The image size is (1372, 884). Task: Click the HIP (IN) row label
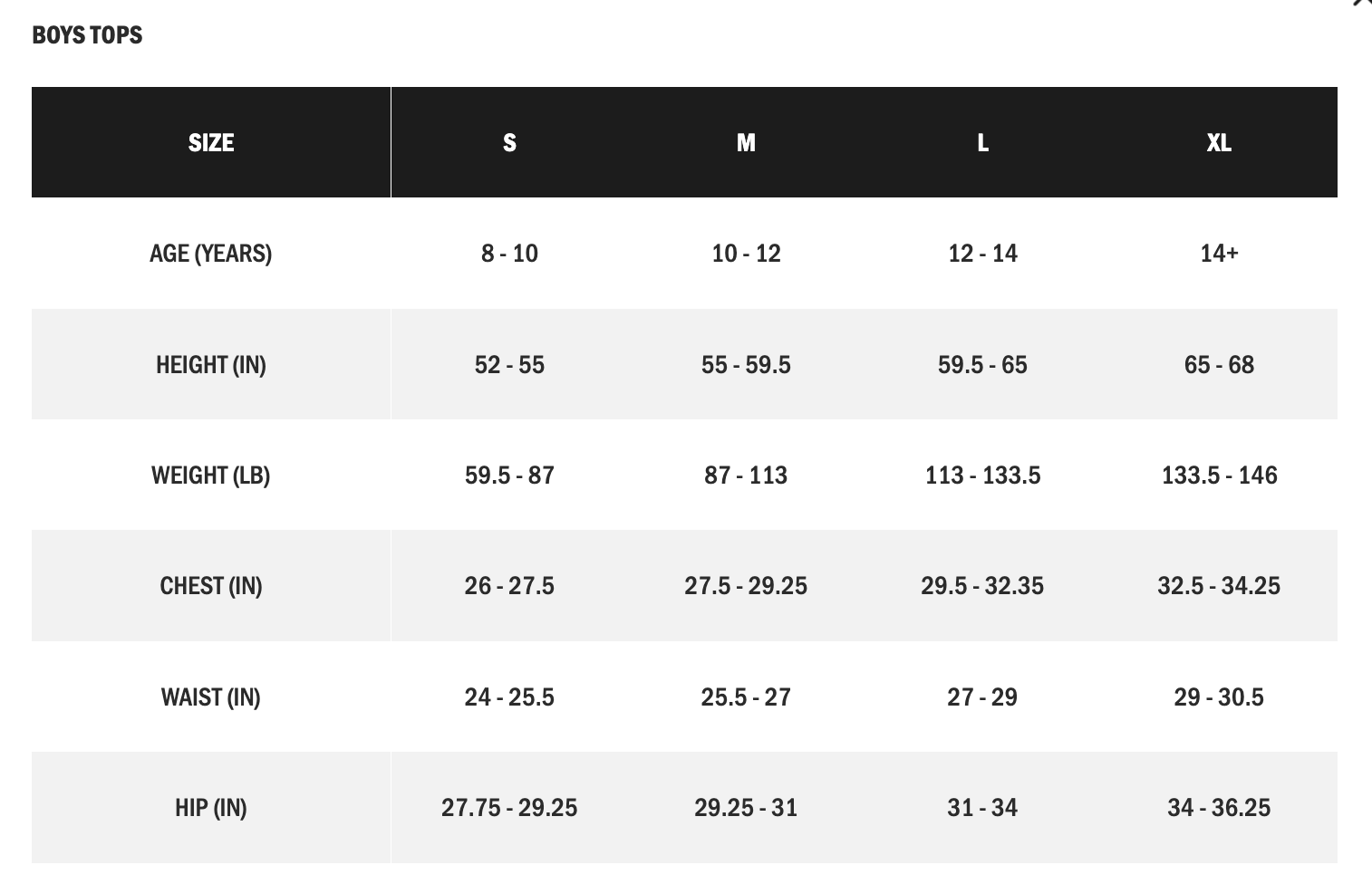(x=211, y=807)
